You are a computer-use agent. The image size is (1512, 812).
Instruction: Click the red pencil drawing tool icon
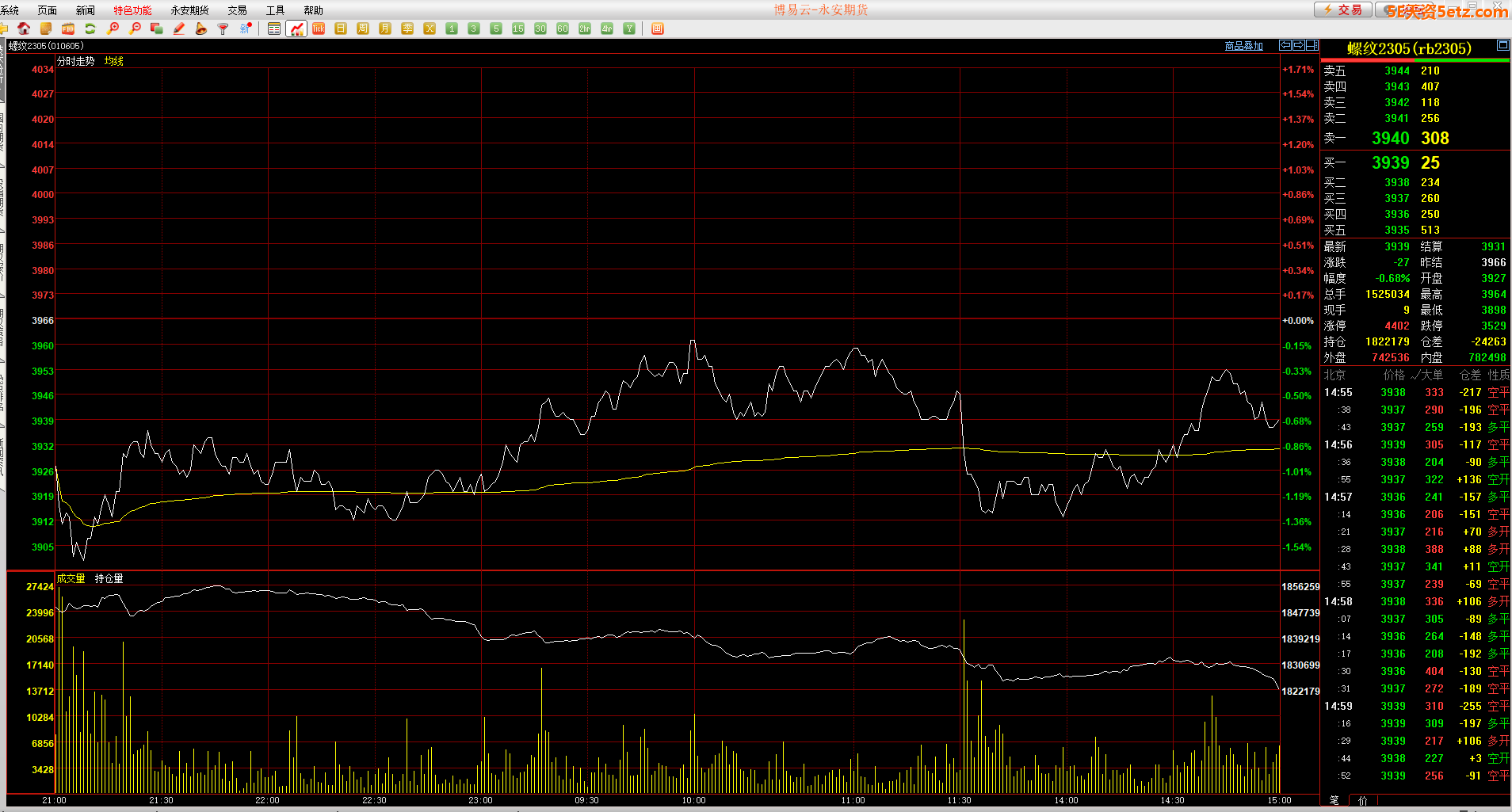click(179, 29)
